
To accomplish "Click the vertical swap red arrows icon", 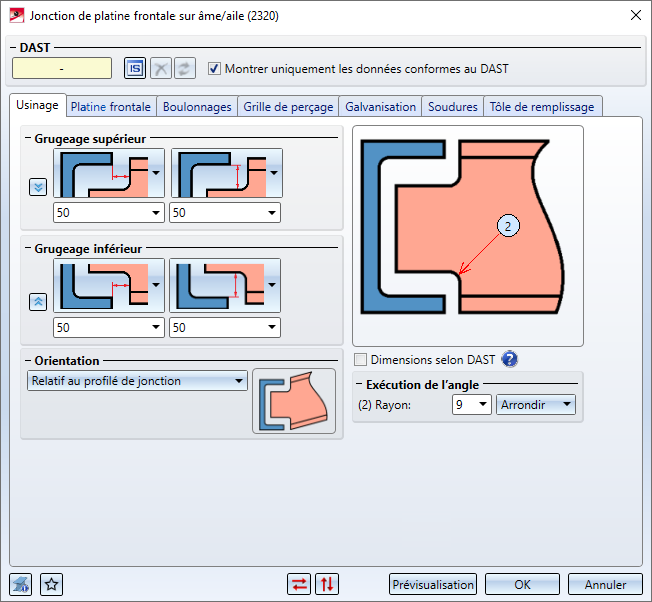I will click(326, 584).
